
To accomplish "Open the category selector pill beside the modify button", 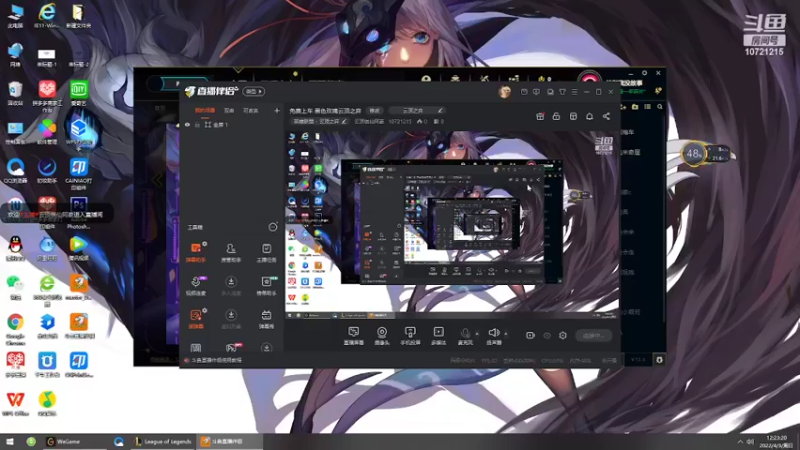I will pos(416,110).
